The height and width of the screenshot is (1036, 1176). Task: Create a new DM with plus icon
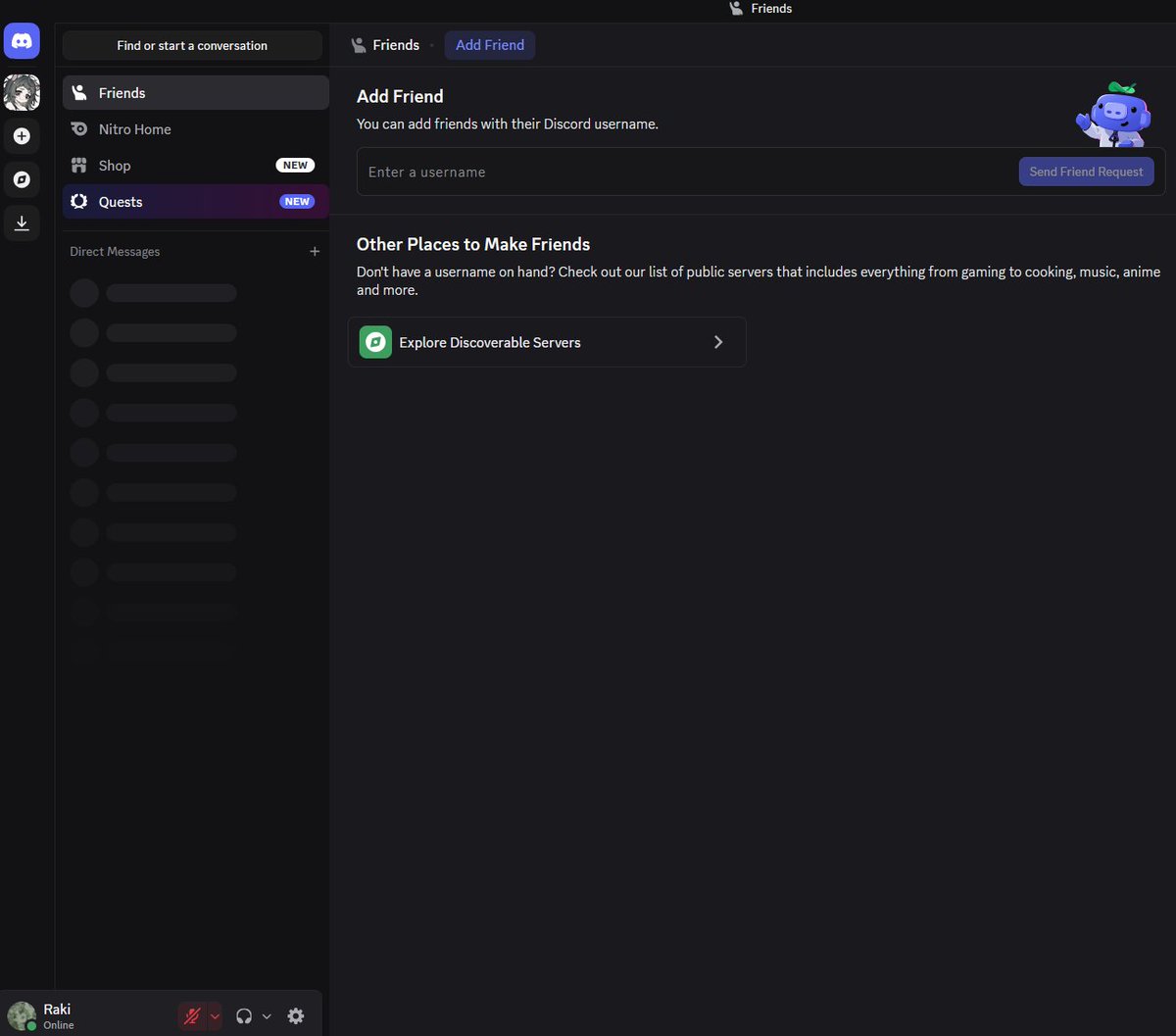315,252
